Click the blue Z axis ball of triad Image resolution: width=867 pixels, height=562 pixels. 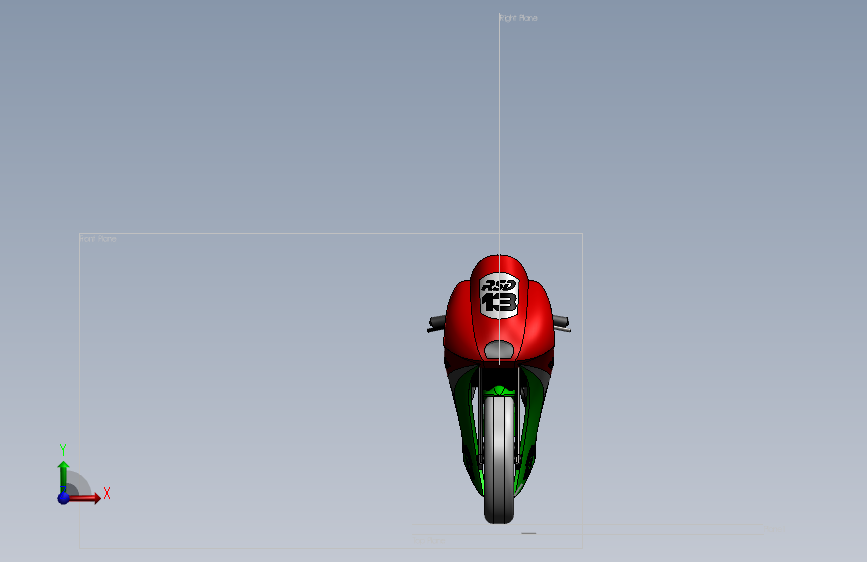(64, 498)
